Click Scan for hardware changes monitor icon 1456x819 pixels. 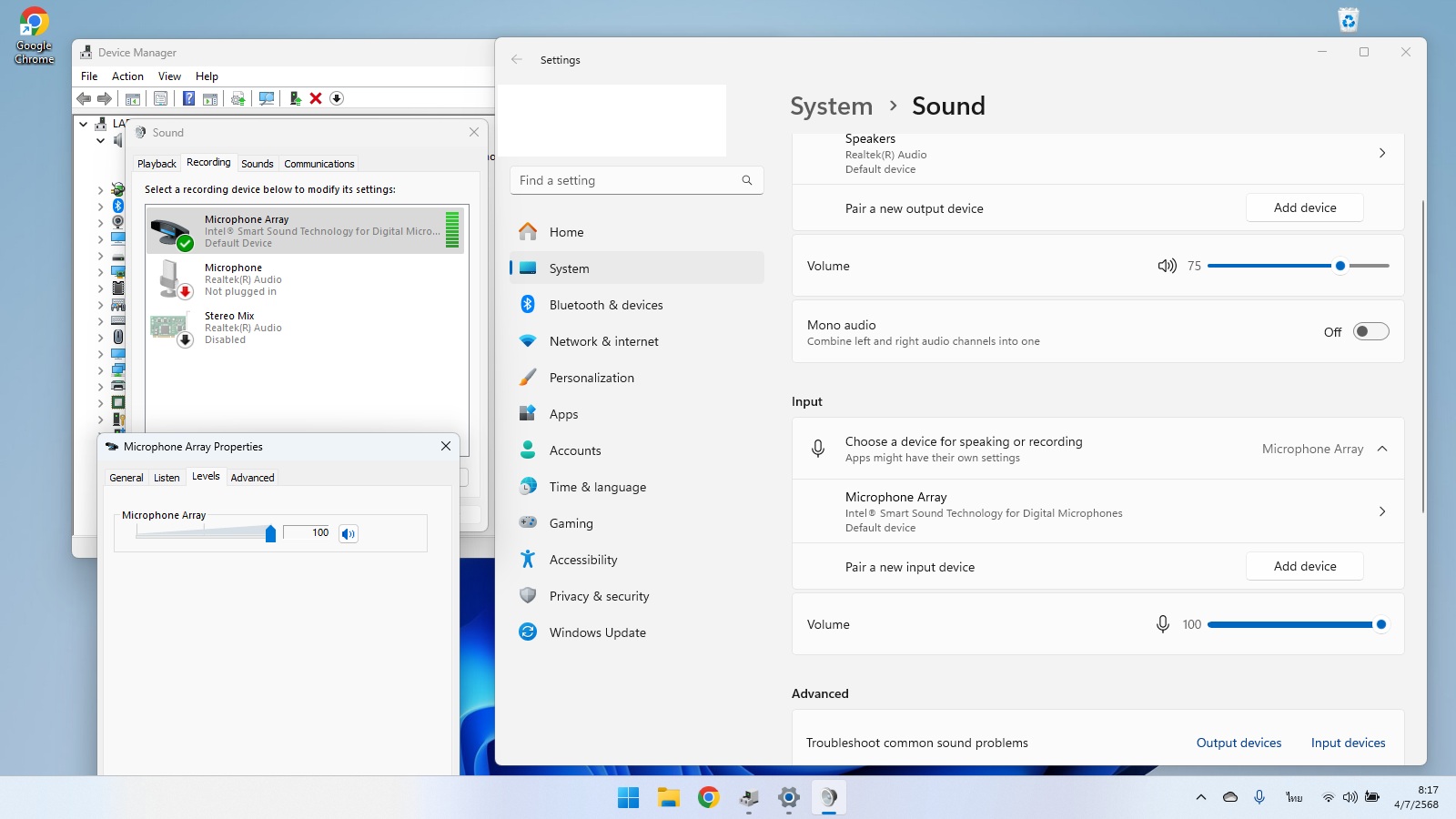pos(267,98)
